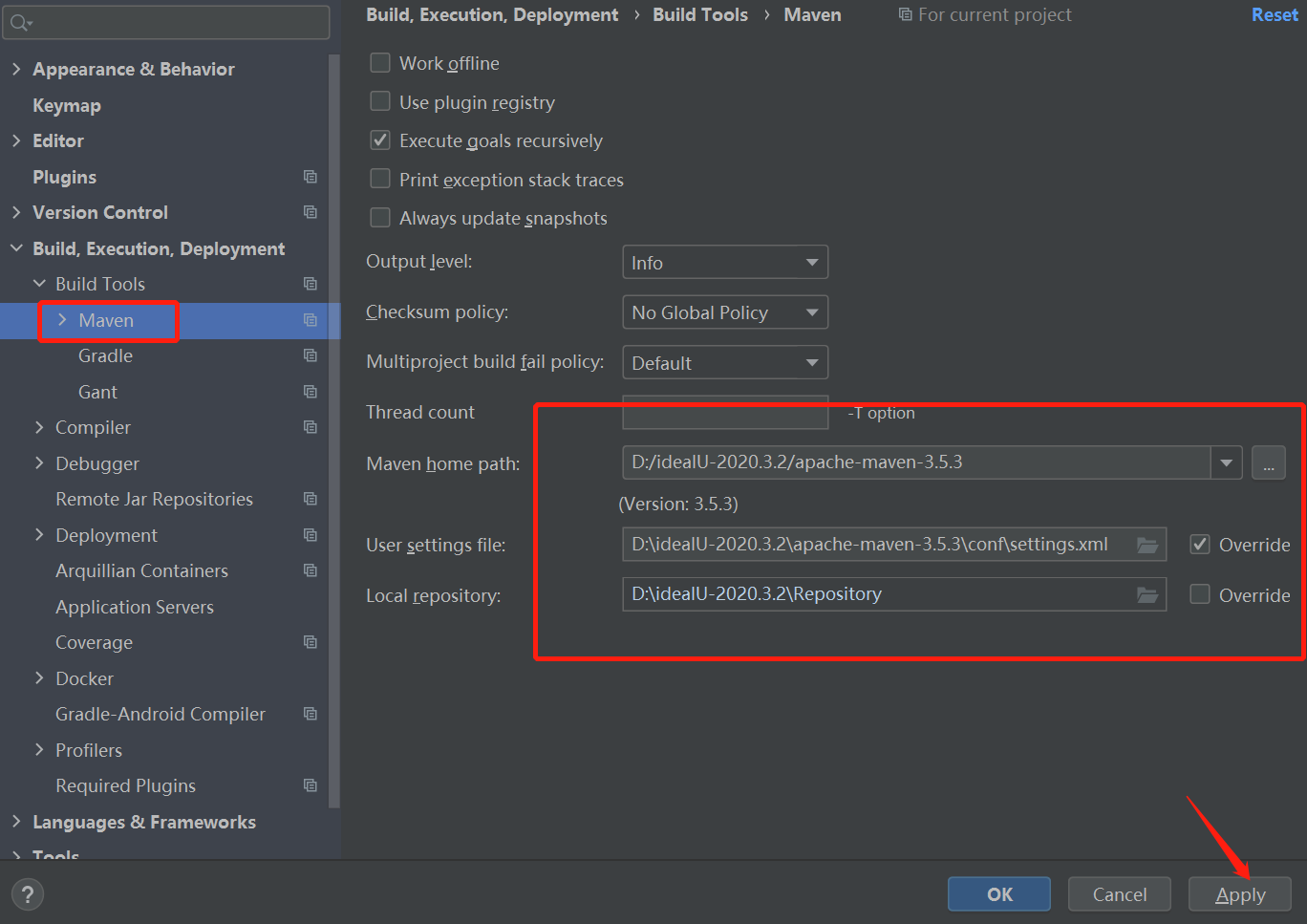Click the project-level icon beside Arquillian Containers
1307x924 pixels.
point(311,570)
